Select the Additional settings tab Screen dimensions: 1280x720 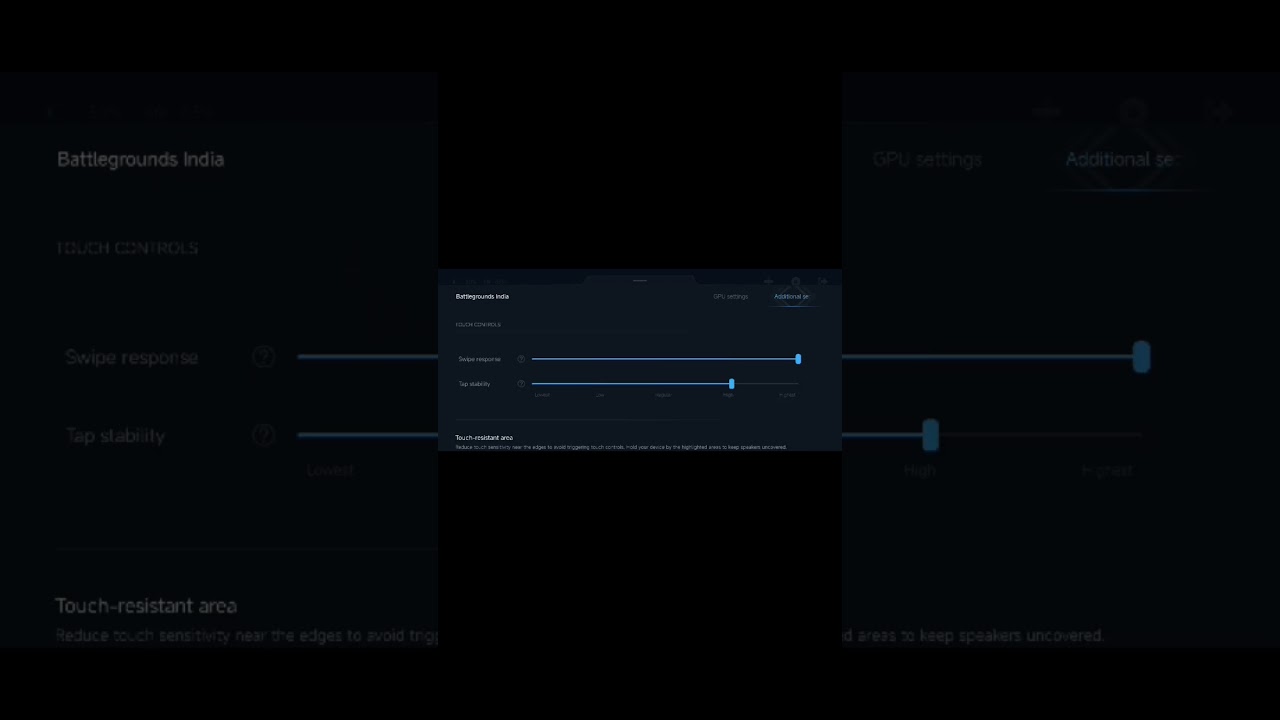pyautogui.click(x=791, y=296)
